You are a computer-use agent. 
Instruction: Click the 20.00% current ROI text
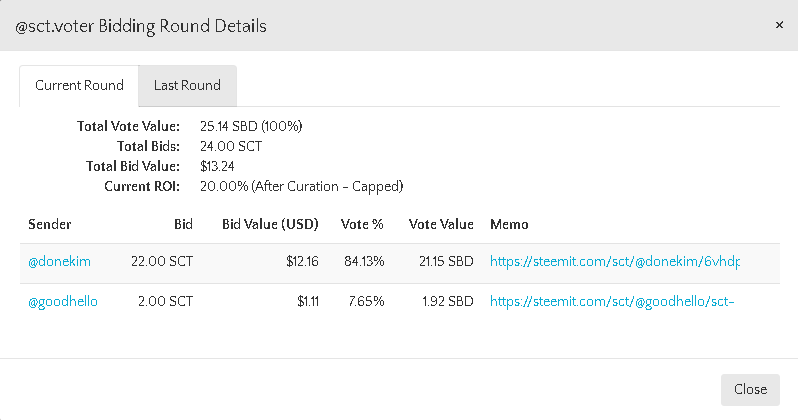click(x=301, y=186)
